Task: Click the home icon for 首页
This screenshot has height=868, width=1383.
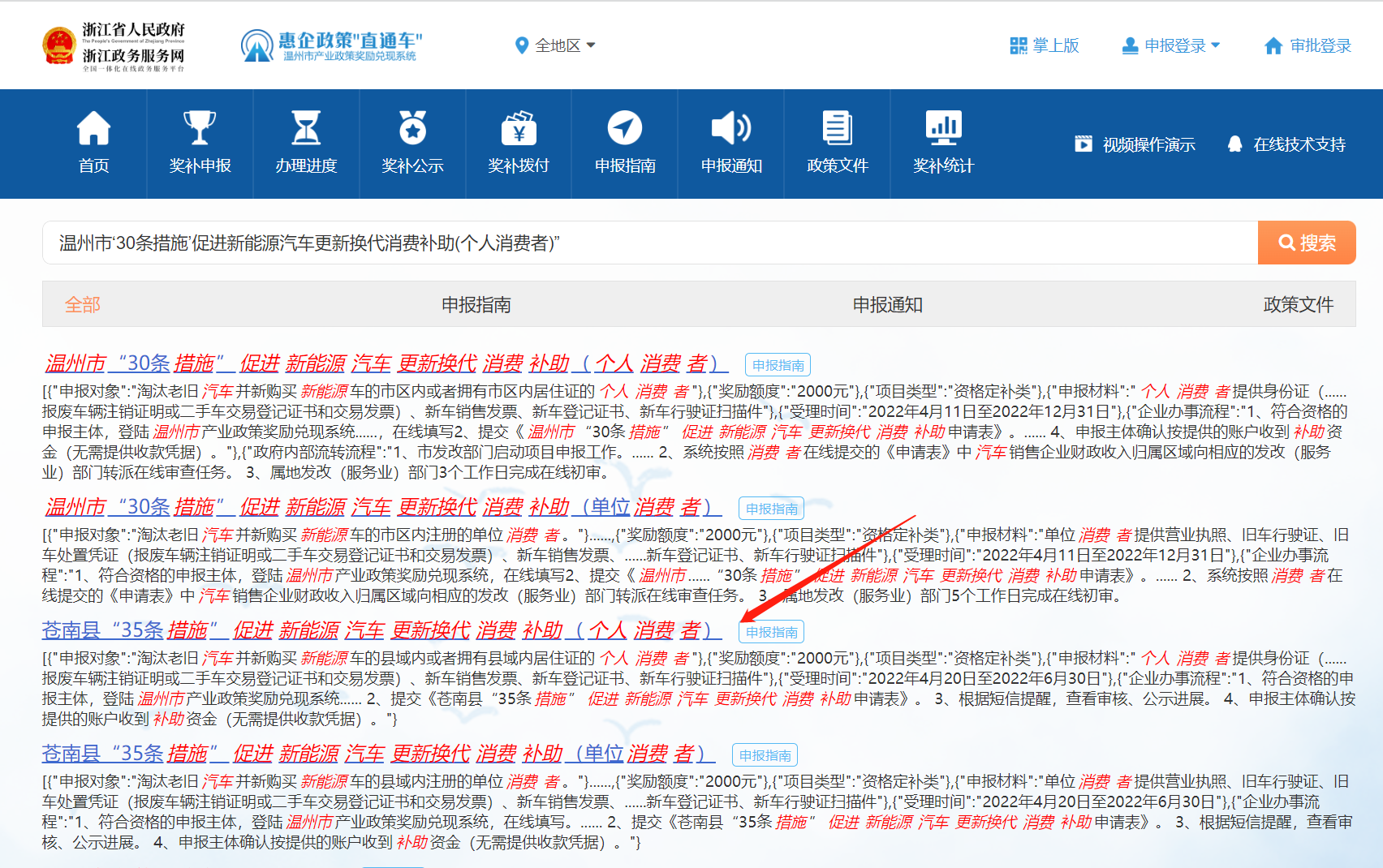Action: tap(93, 128)
